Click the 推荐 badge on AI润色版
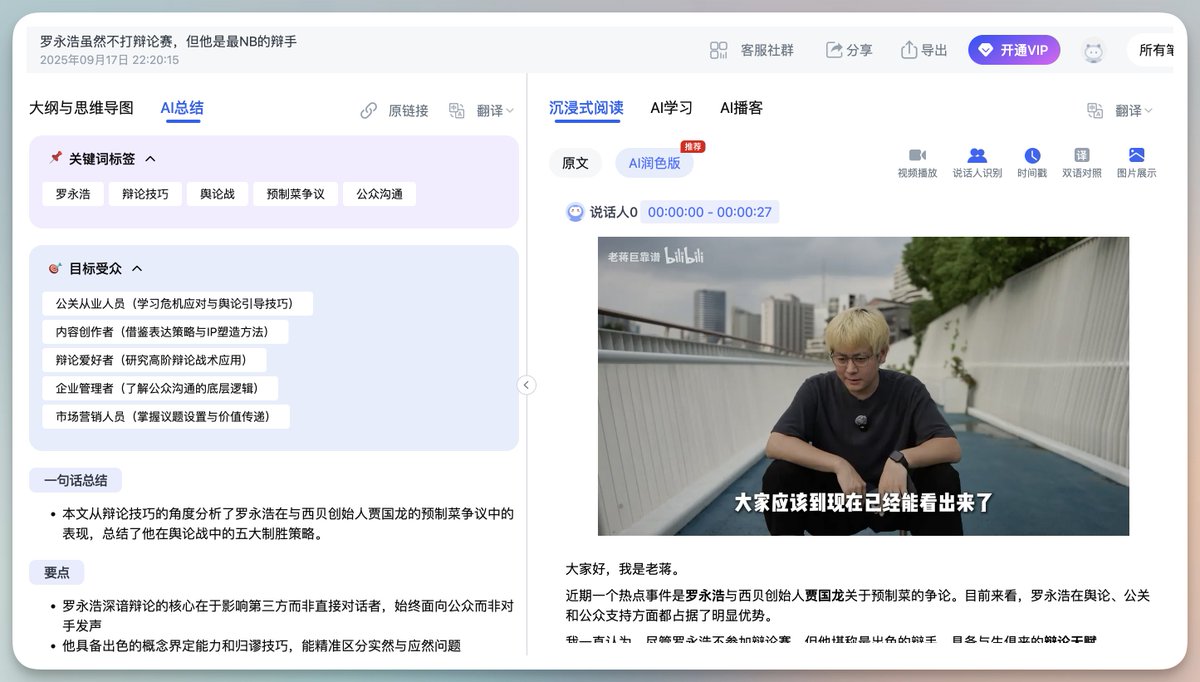This screenshot has height=682, width=1200. 693,146
